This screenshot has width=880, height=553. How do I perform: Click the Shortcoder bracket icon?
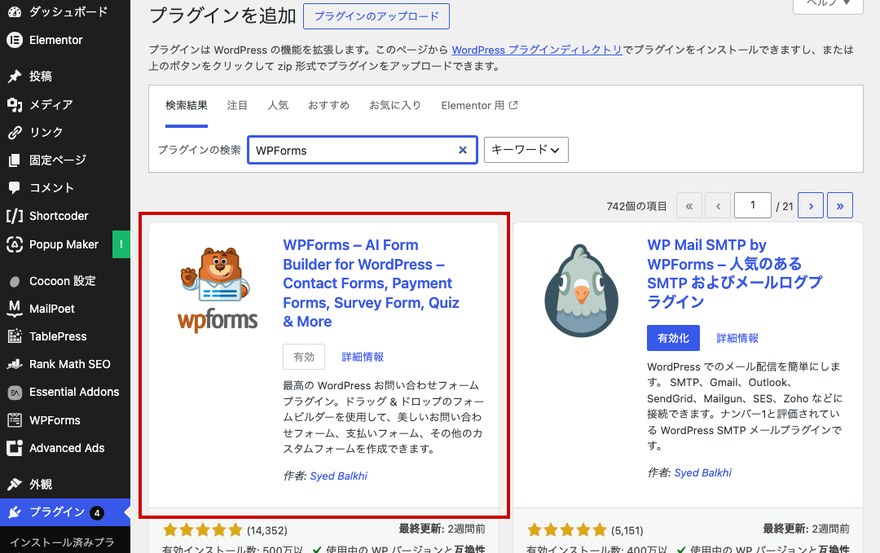[x=15, y=216]
